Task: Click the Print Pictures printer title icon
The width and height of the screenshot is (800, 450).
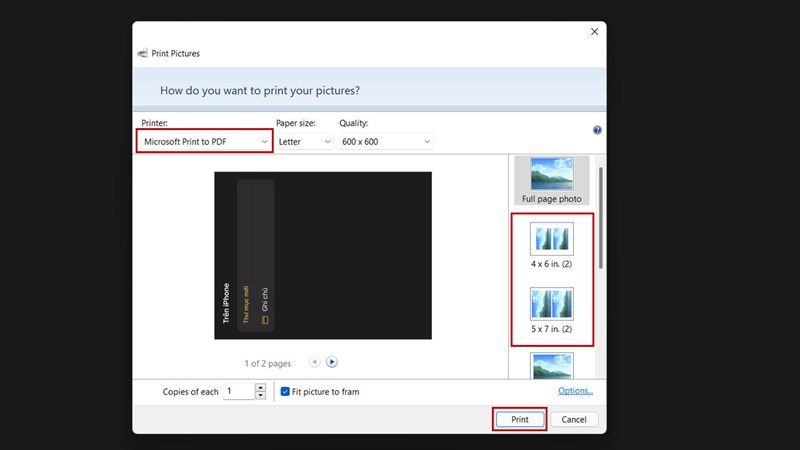Action: pos(143,53)
